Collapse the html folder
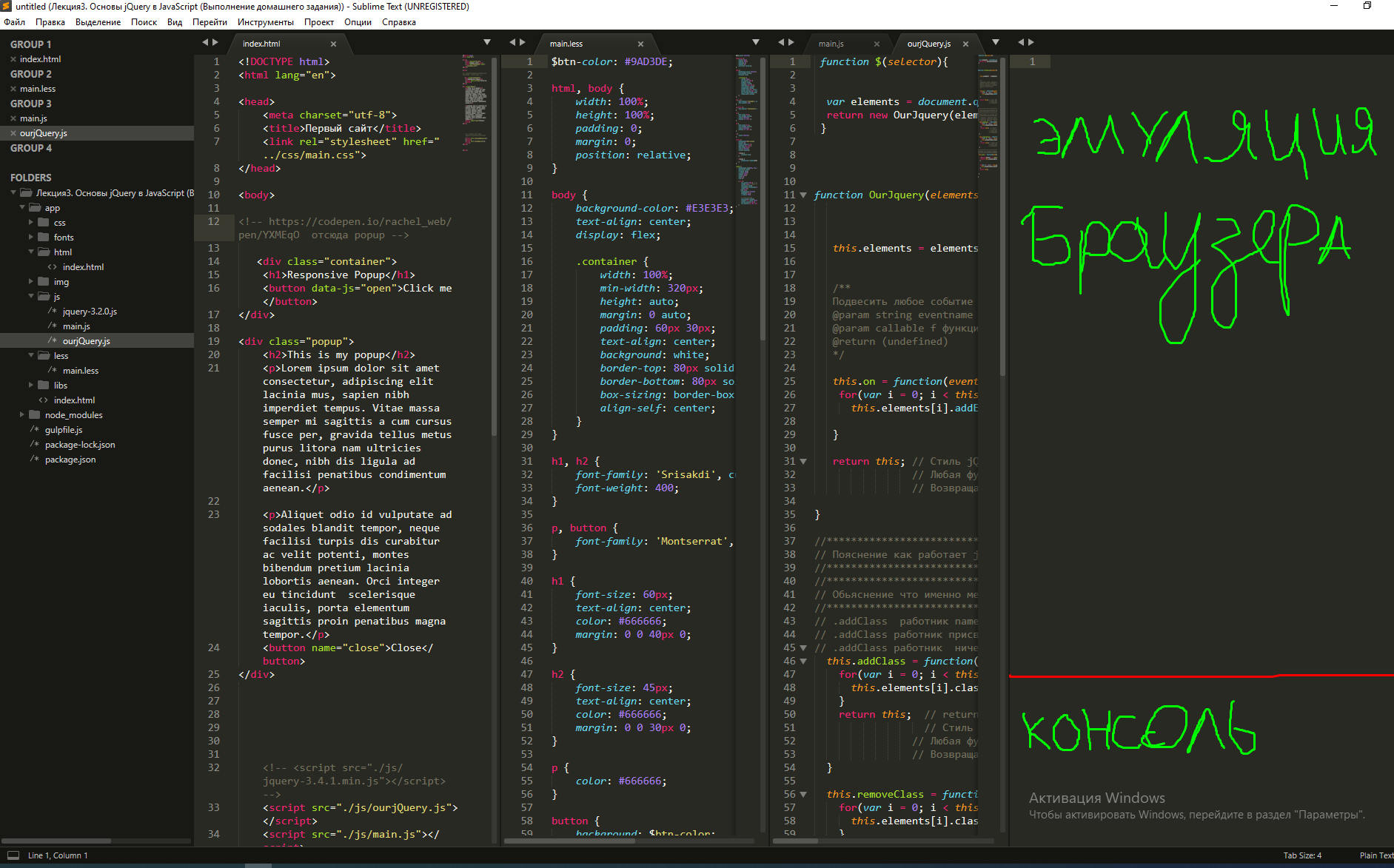The height and width of the screenshot is (868, 1394). point(31,252)
